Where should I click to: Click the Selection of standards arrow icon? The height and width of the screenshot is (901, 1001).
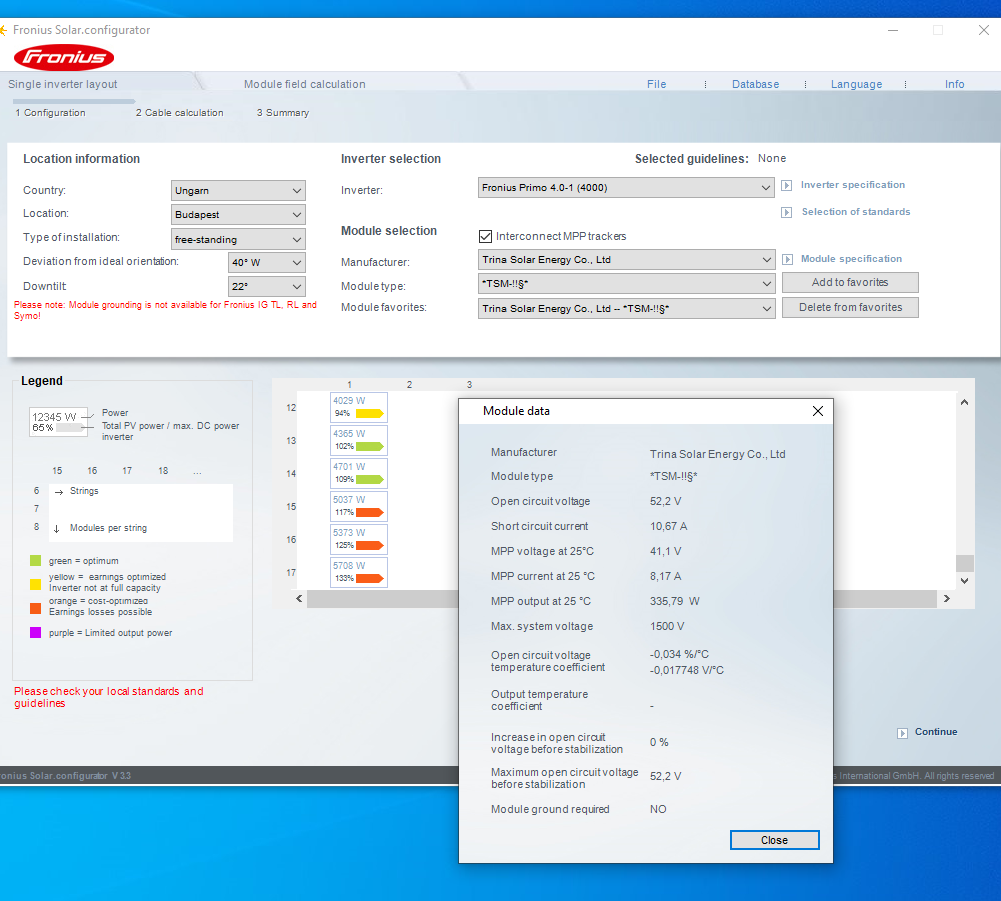pyautogui.click(x=787, y=212)
